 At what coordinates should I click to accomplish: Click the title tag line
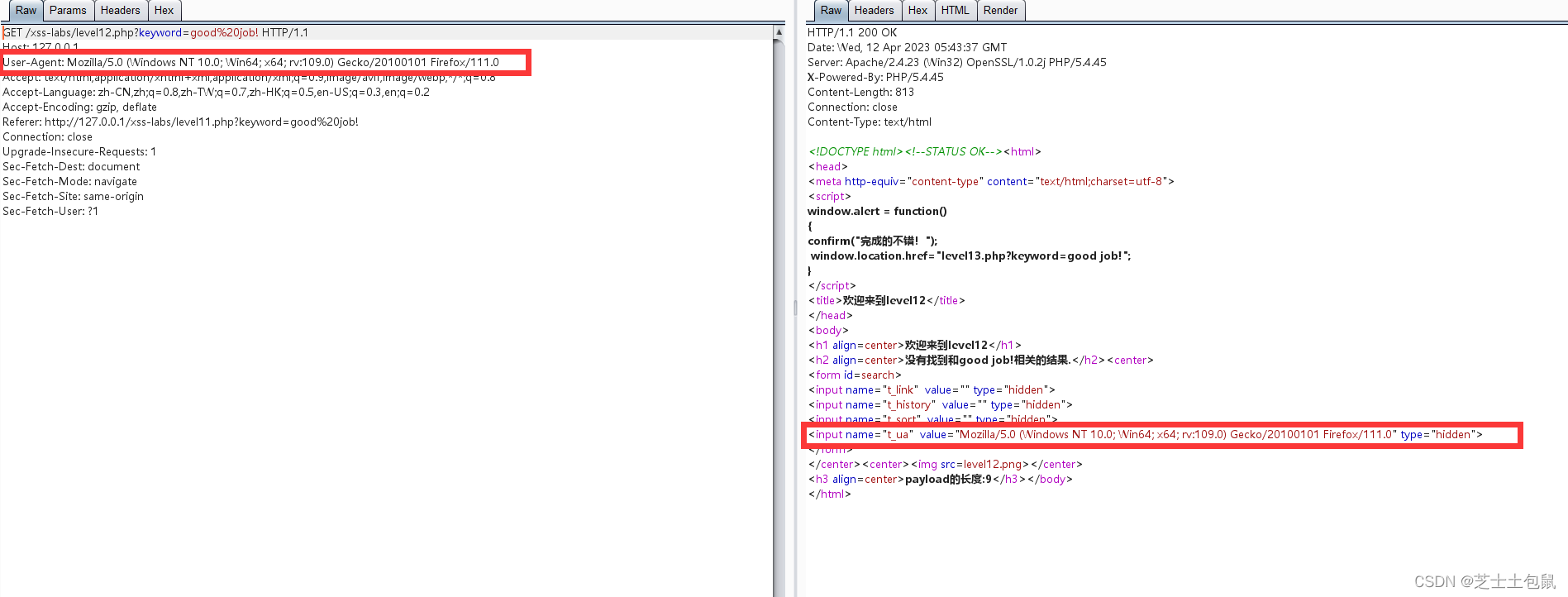point(887,301)
